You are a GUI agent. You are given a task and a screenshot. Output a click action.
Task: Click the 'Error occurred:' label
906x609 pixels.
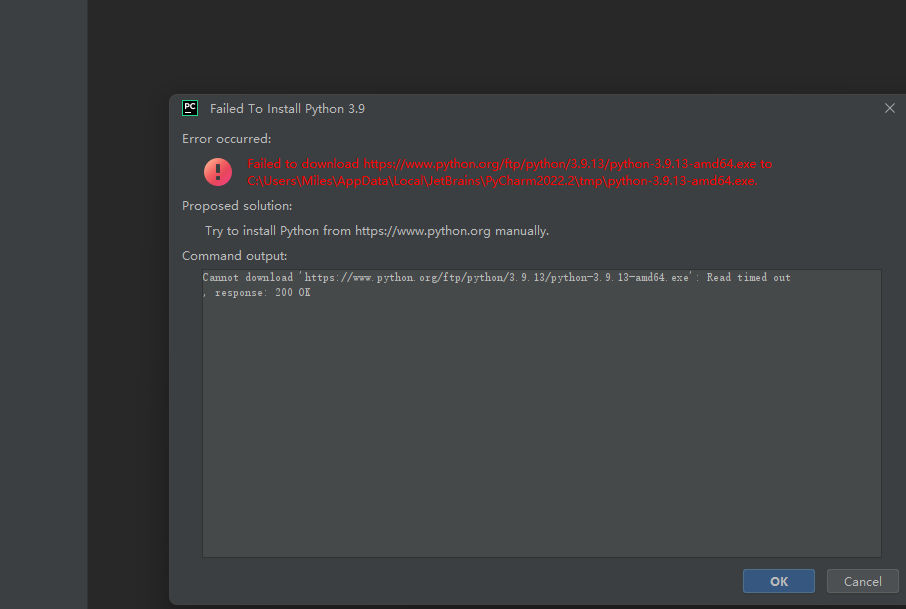(226, 139)
